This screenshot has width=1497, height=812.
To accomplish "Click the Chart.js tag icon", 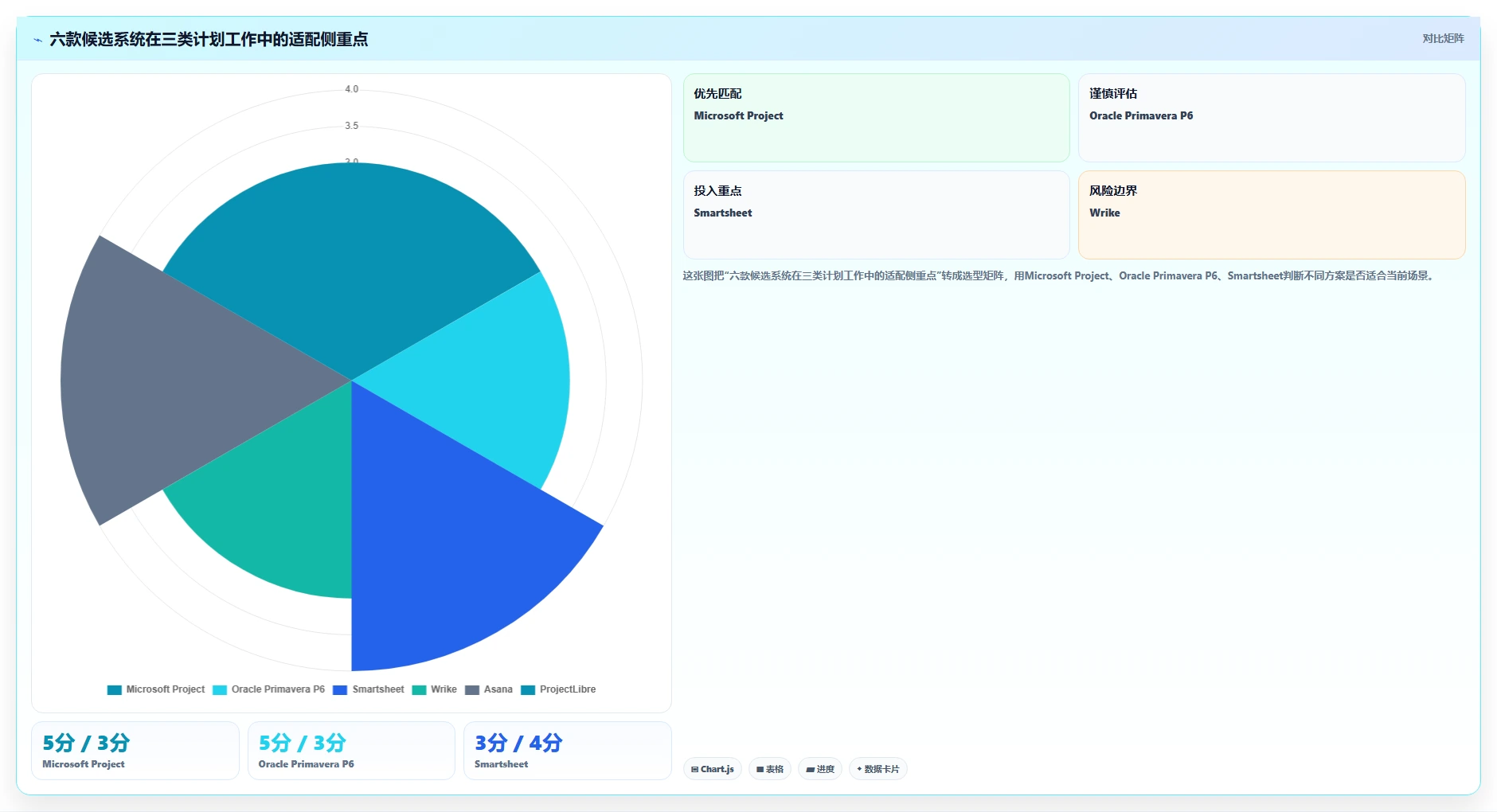I will tap(695, 769).
